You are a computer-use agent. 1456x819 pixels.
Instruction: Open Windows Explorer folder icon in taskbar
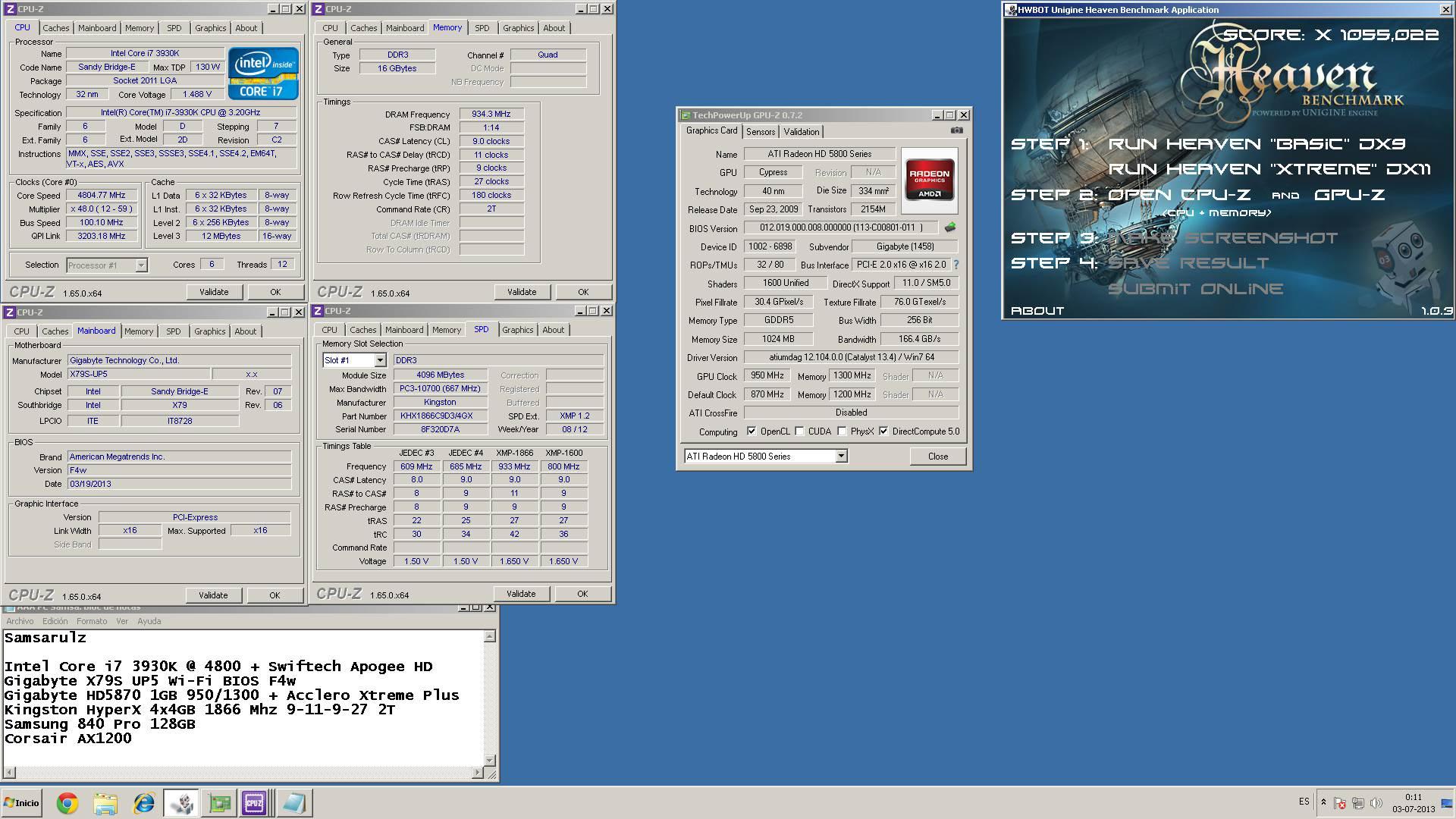pos(105,803)
